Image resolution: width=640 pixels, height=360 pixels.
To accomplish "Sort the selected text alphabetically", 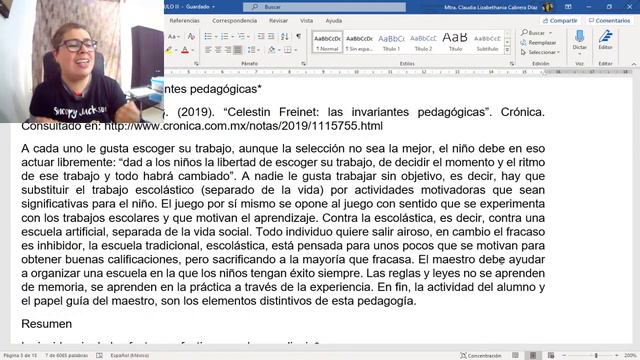I will tap(284, 37).
